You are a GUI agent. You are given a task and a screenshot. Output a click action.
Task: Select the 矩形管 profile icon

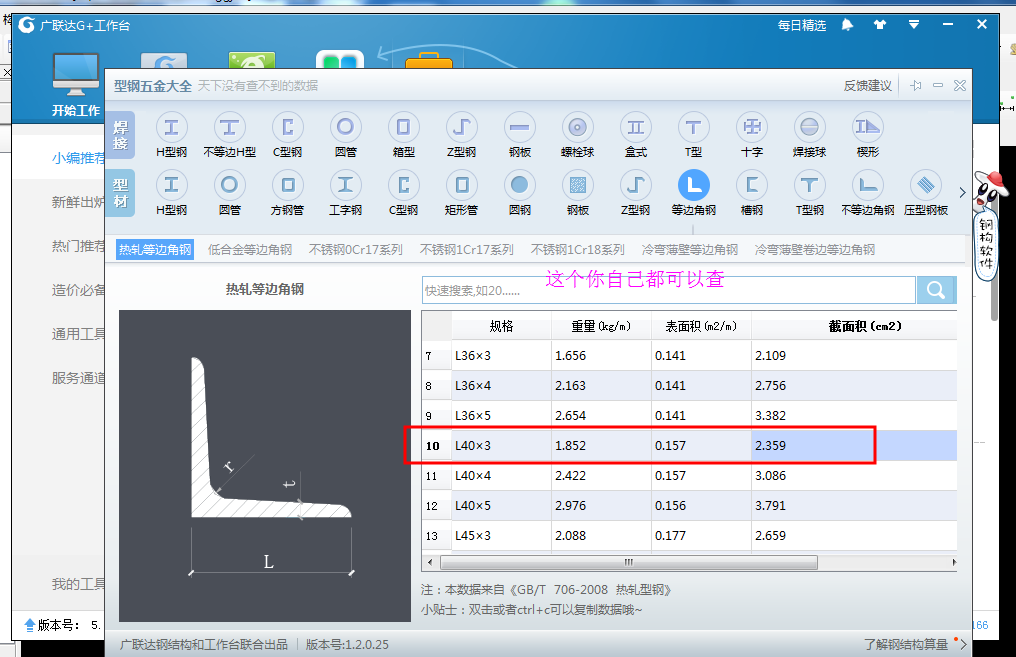[461, 185]
